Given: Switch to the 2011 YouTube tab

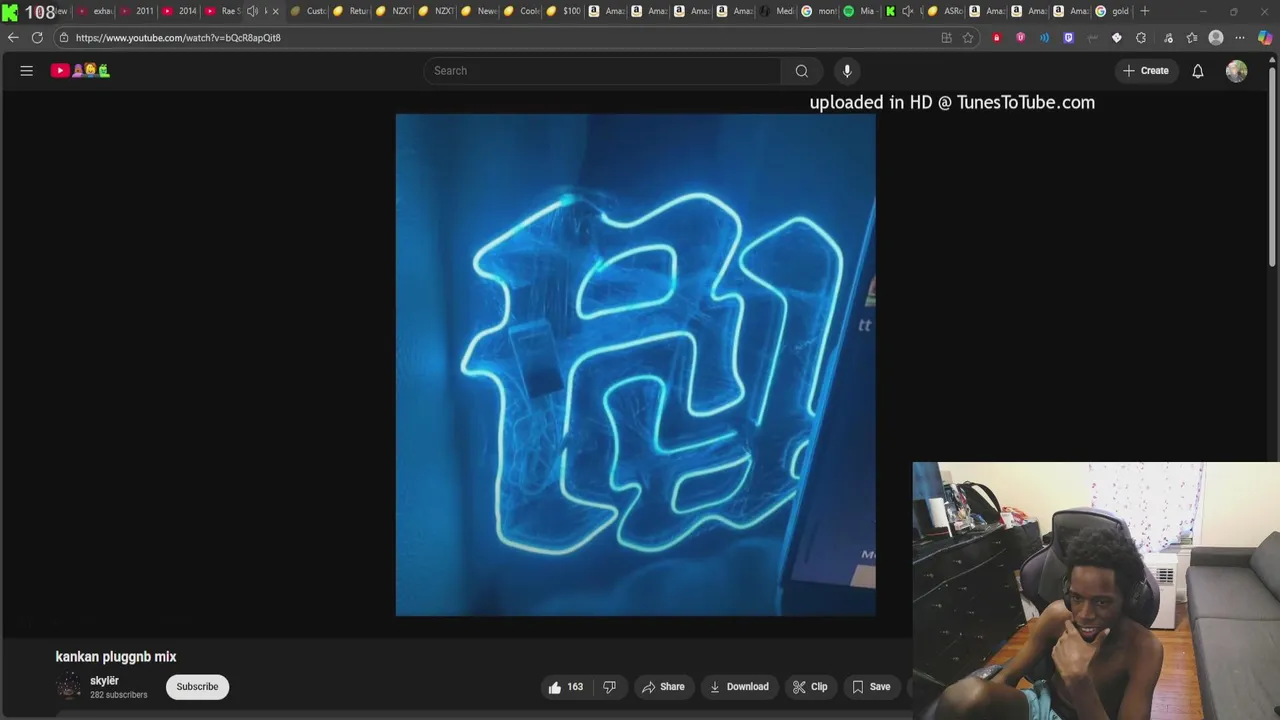Looking at the screenshot, I should [x=138, y=11].
